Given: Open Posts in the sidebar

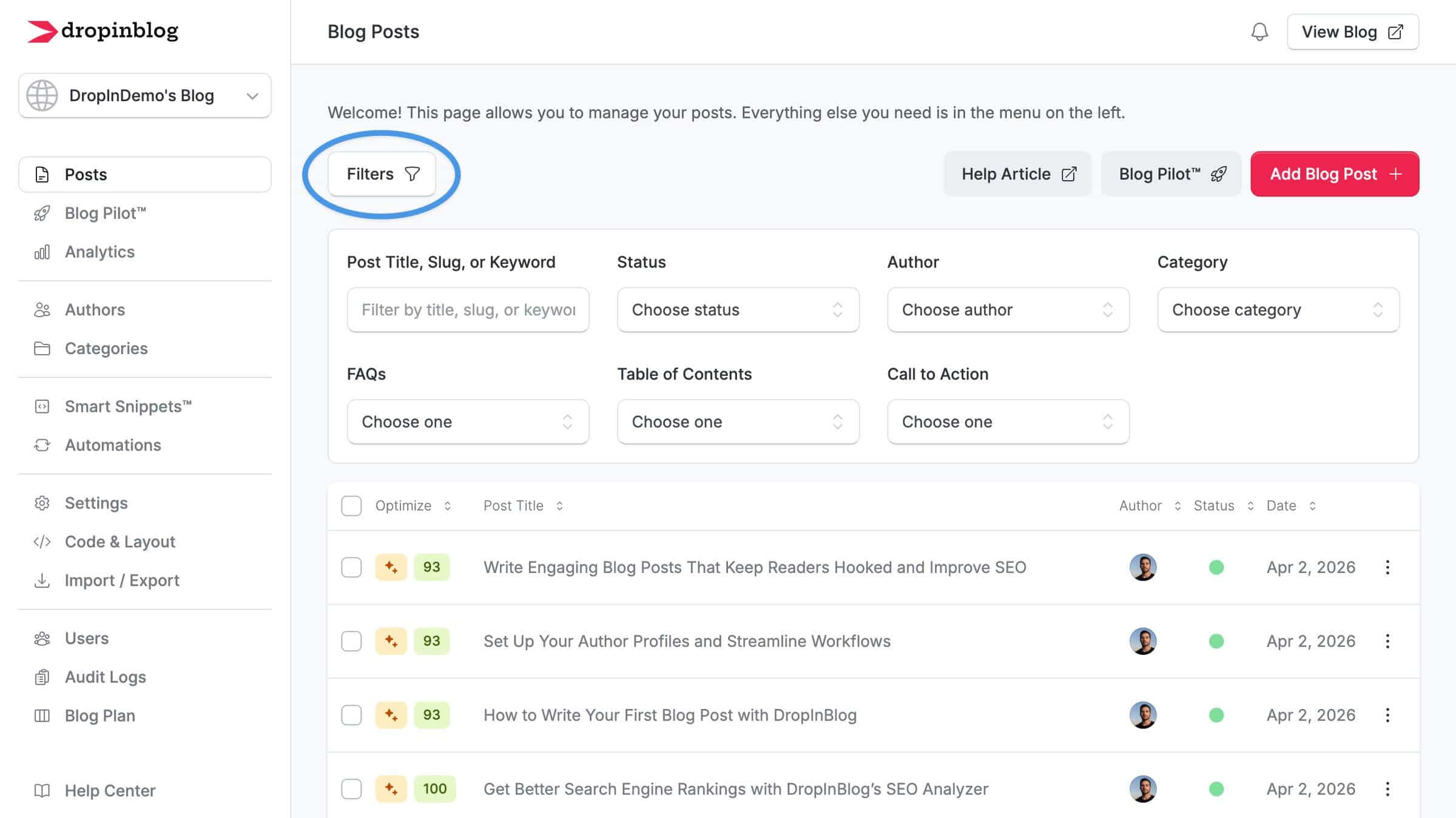Looking at the screenshot, I should (x=145, y=175).
